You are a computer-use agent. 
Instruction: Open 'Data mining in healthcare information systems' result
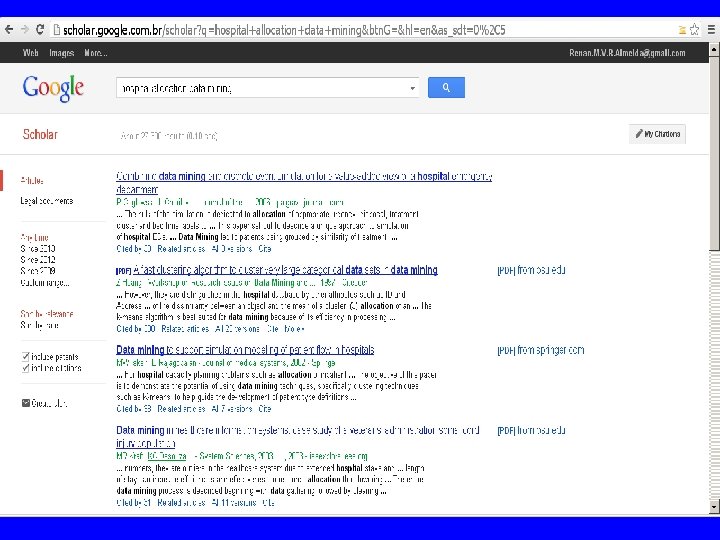(x=298, y=436)
